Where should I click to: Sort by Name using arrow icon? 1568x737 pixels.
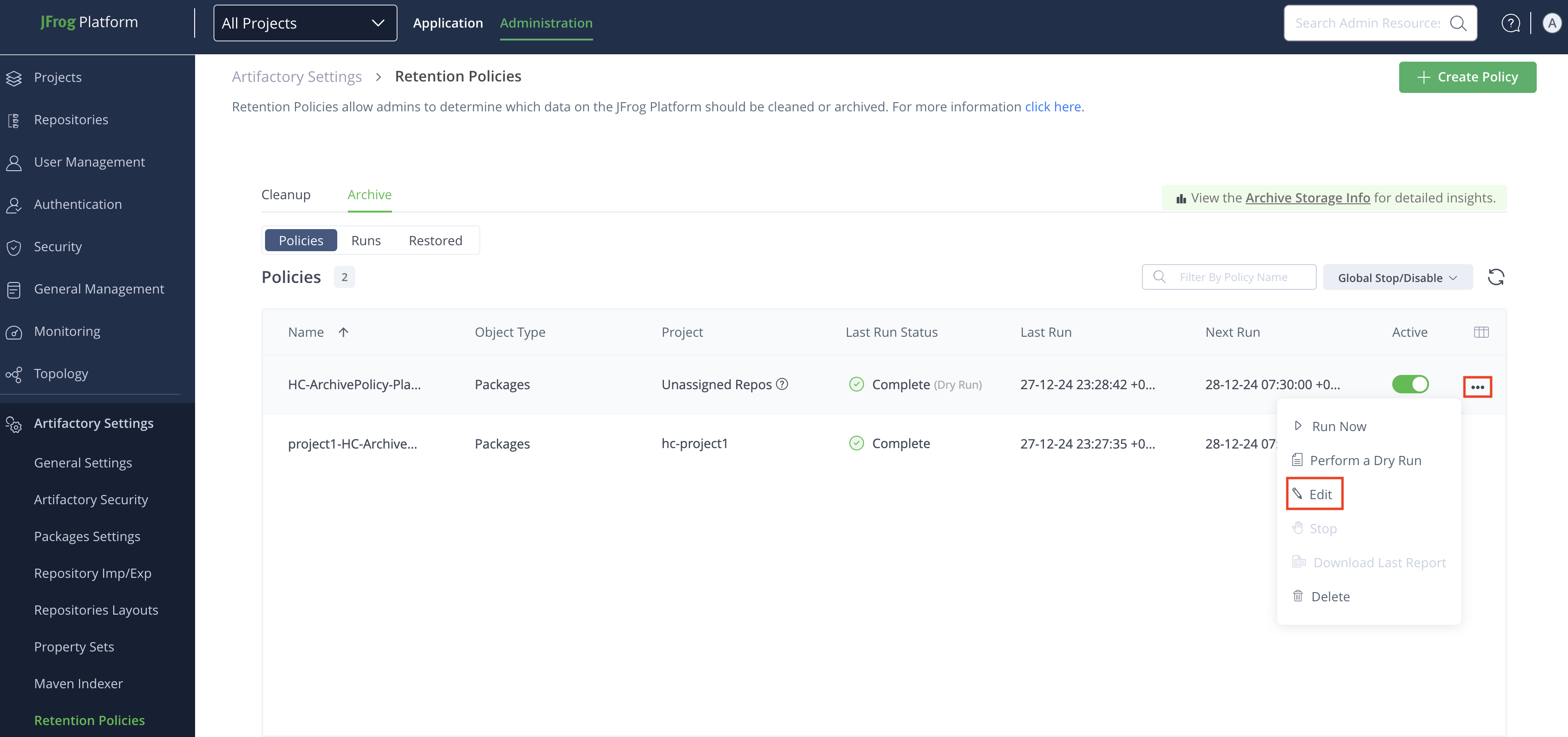click(x=343, y=332)
